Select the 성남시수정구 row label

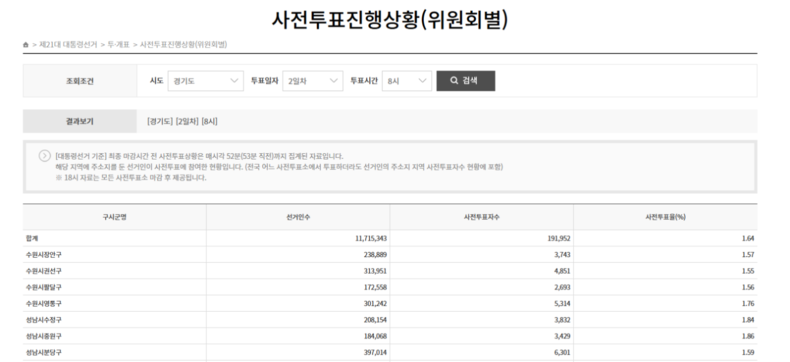pyautogui.click(x=44, y=320)
